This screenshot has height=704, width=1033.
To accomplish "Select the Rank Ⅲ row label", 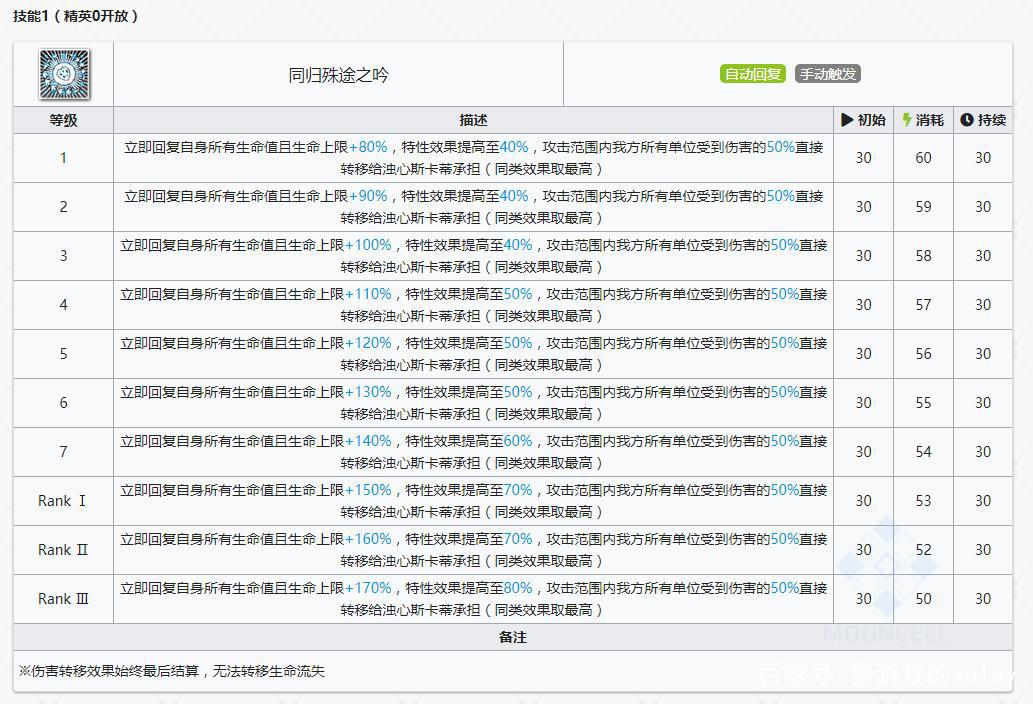I will tap(63, 599).
